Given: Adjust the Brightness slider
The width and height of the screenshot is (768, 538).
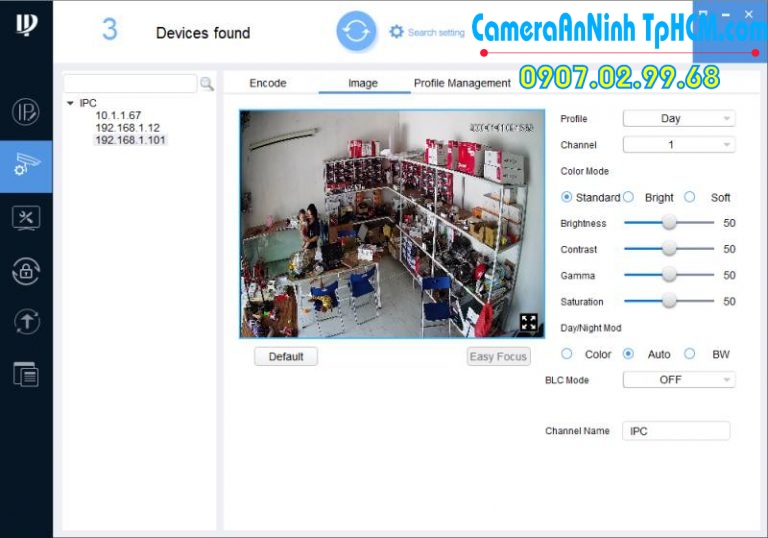Looking at the screenshot, I should pyautogui.click(x=669, y=223).
